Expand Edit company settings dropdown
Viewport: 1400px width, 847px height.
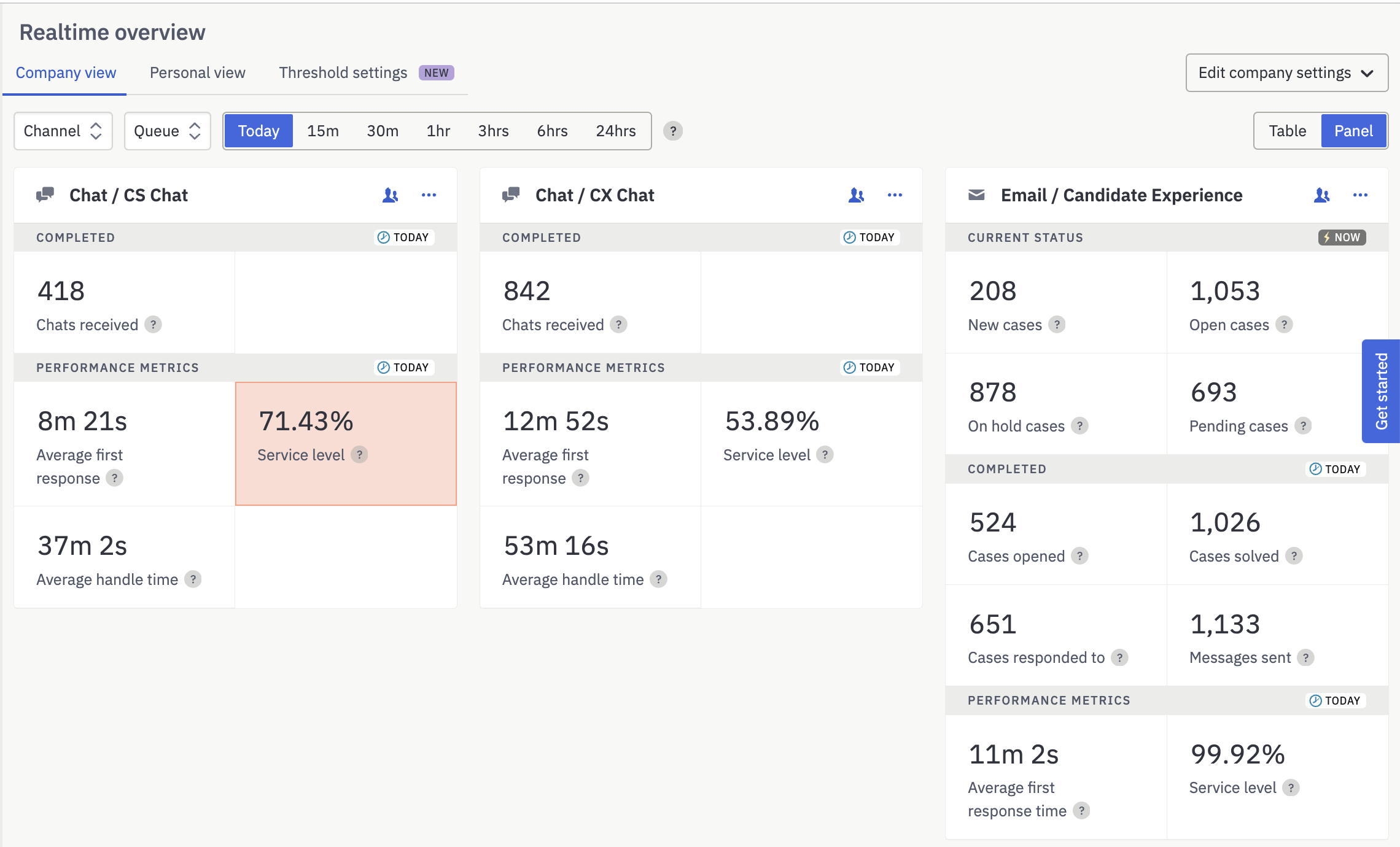(1286, 72)
